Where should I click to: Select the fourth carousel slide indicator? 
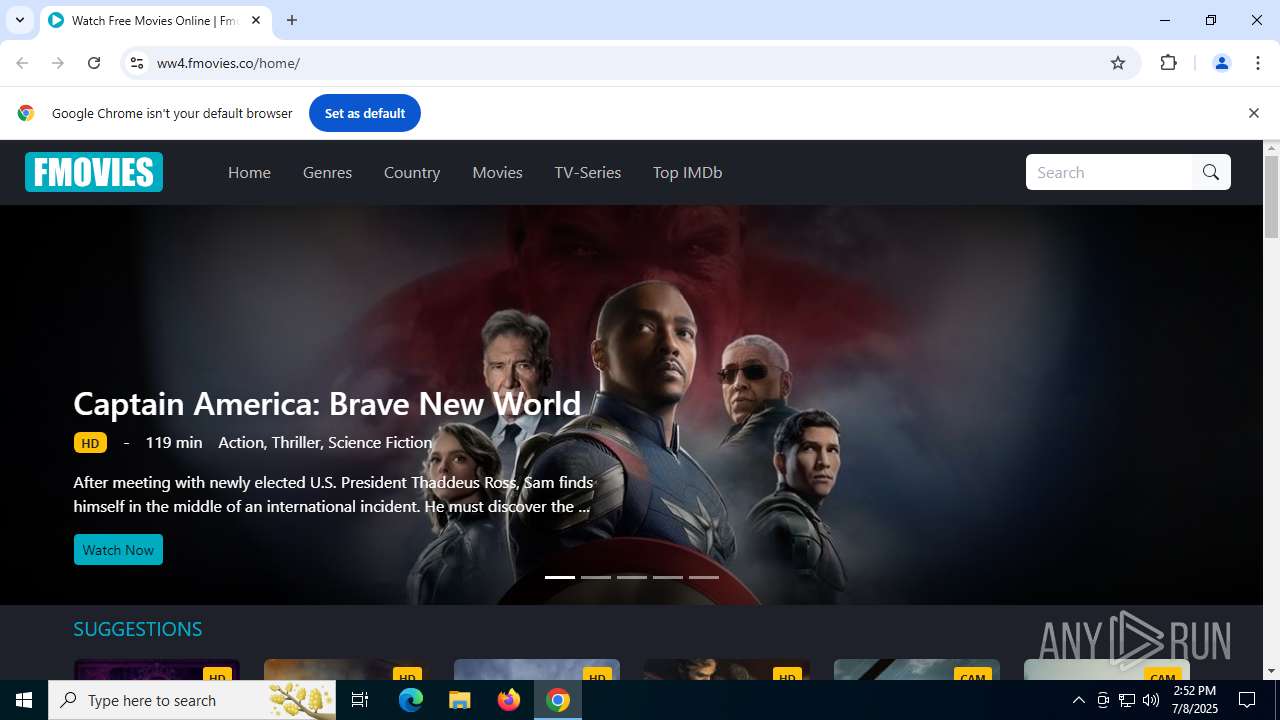coord(668,577)
